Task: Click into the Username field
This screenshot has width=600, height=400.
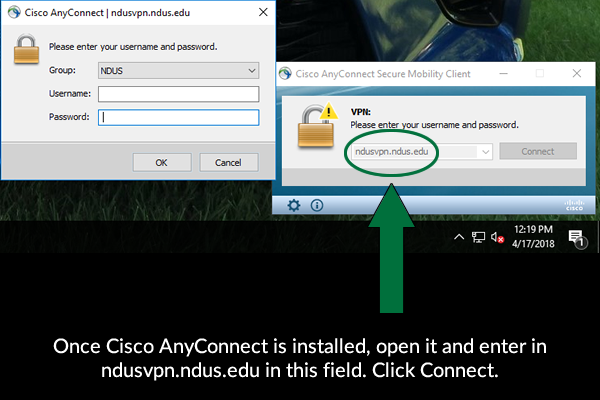Action: tap(178, 94)
